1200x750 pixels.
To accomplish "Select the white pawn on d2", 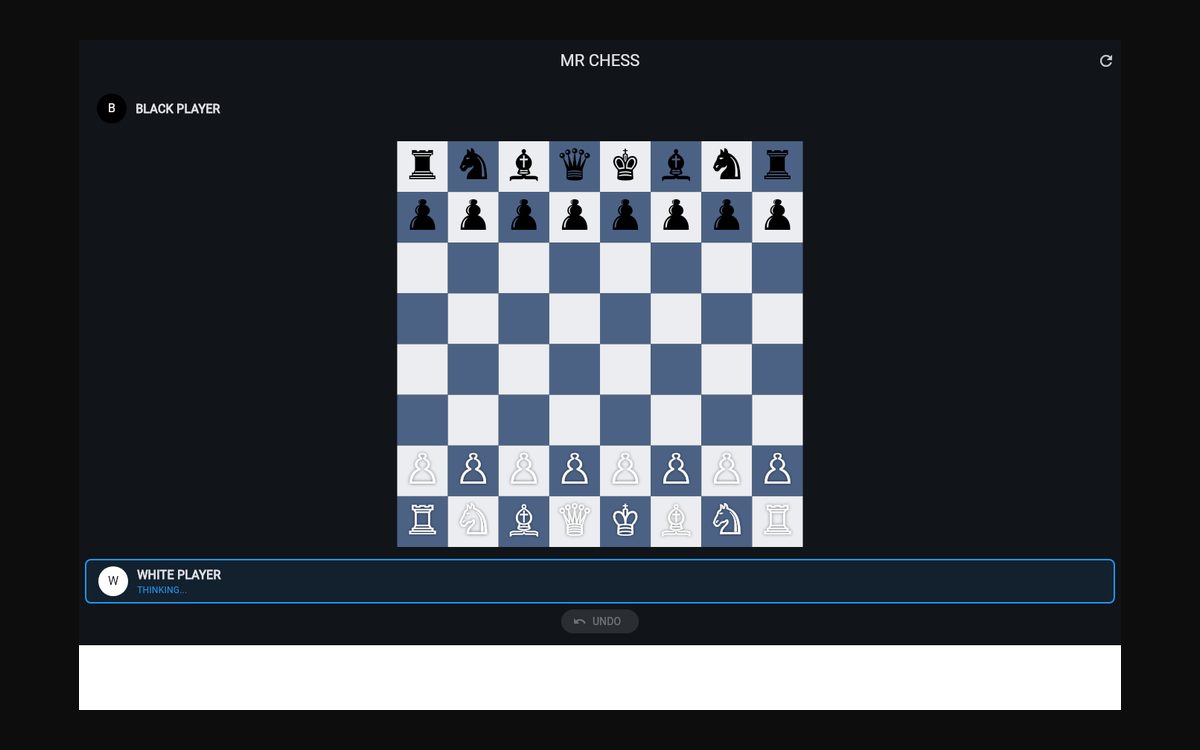I will point(575,470).
